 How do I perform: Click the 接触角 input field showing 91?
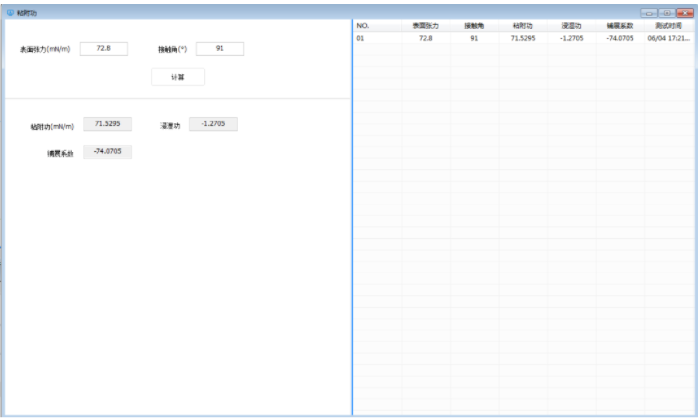[x=219, y=48]
